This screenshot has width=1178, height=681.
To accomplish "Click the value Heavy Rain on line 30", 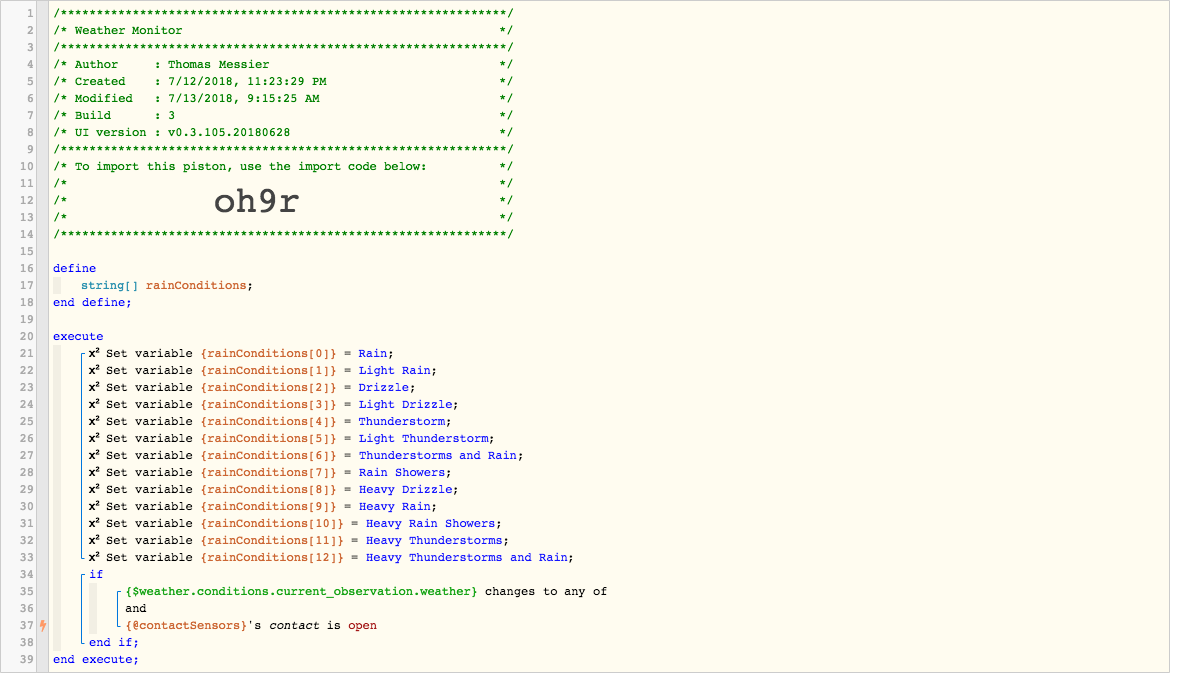I will click(394, 507).
